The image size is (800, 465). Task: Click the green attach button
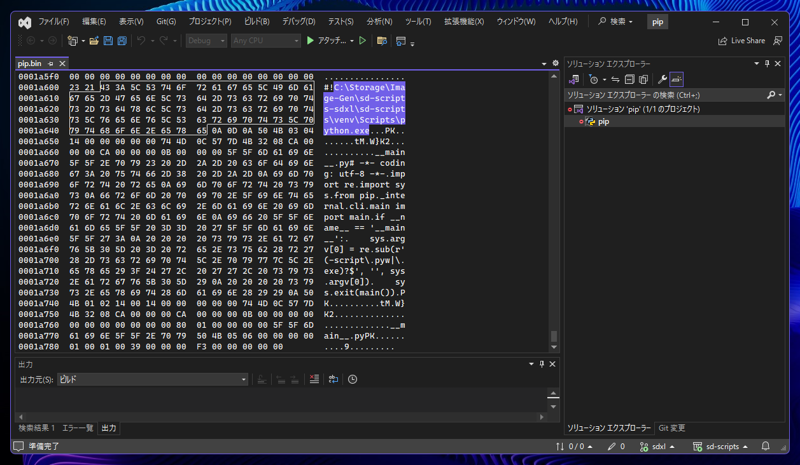click(327, 41)
